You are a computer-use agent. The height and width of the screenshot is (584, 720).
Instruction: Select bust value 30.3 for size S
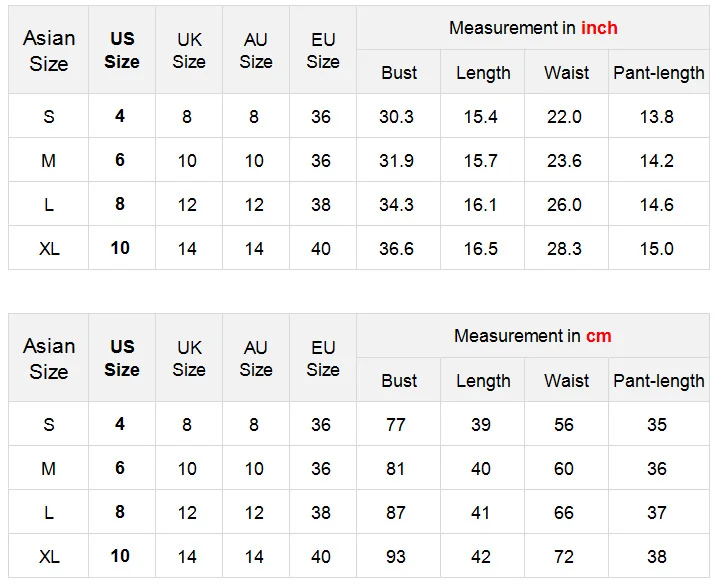point(396,117)
